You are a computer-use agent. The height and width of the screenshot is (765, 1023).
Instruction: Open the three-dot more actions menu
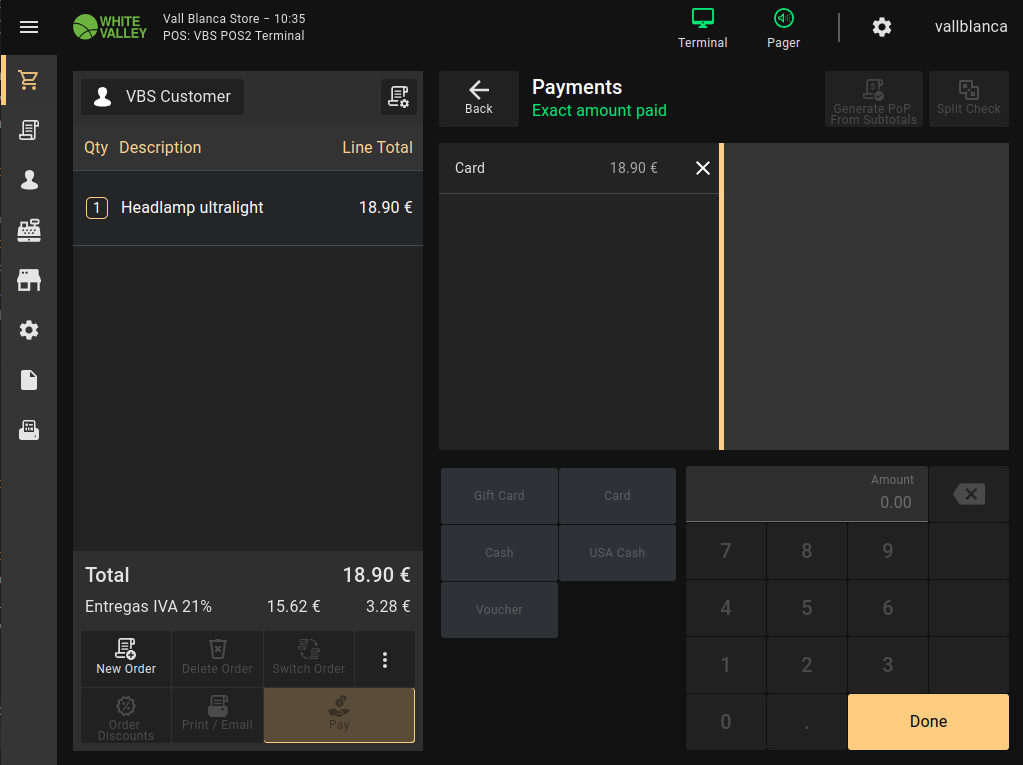pos(385,659)
